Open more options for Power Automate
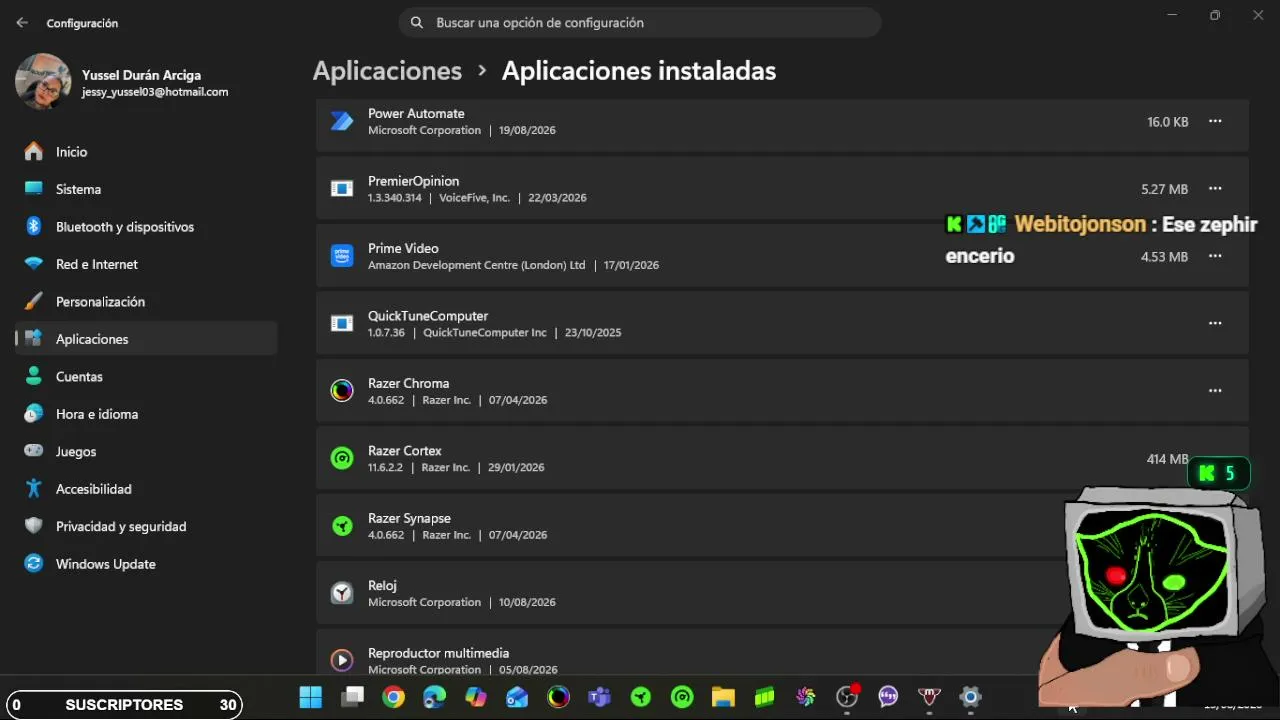This screenshot has height=720, width=1280. point(1215,121)
